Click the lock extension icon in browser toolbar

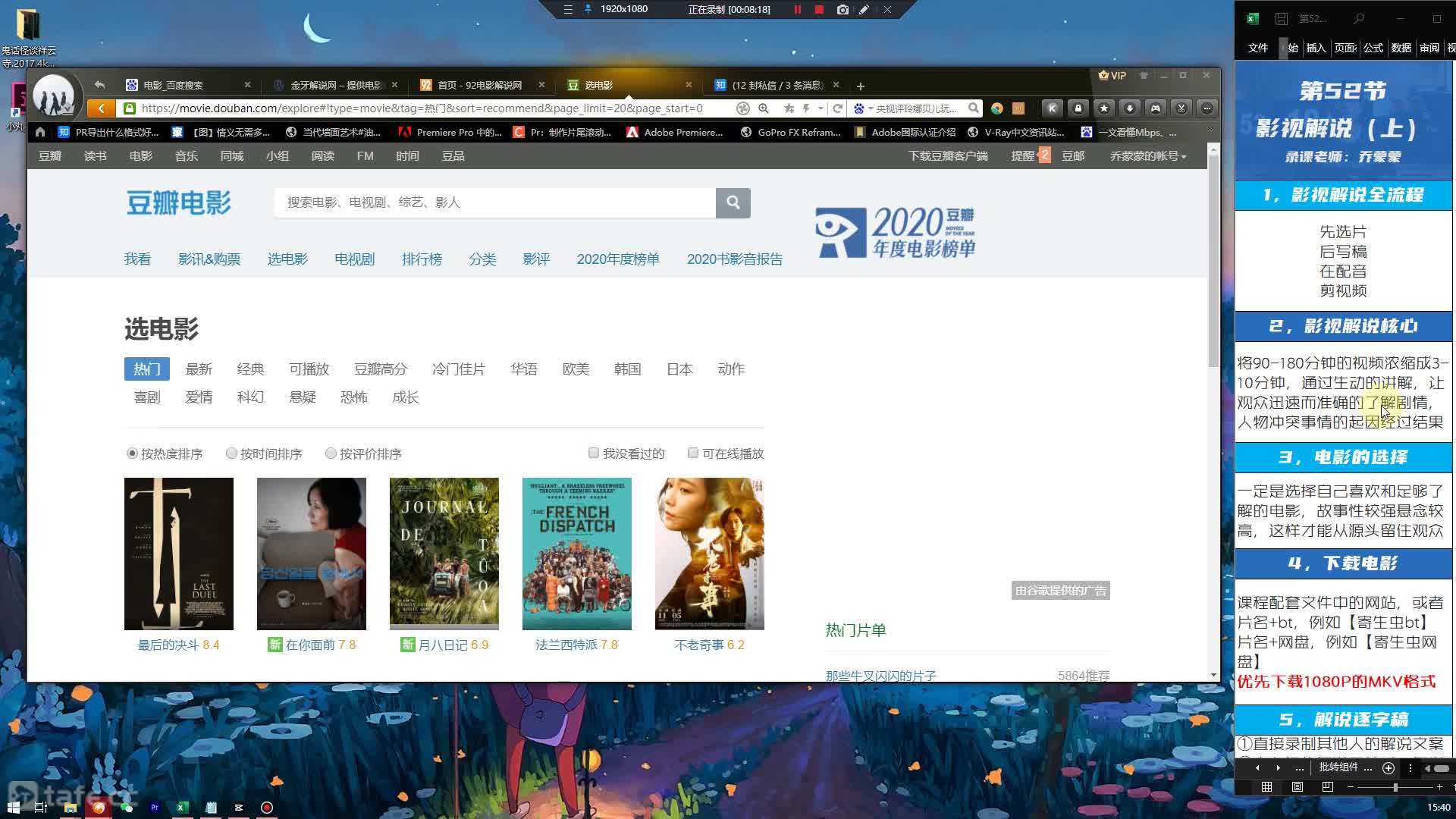[x=1078, y=108]
